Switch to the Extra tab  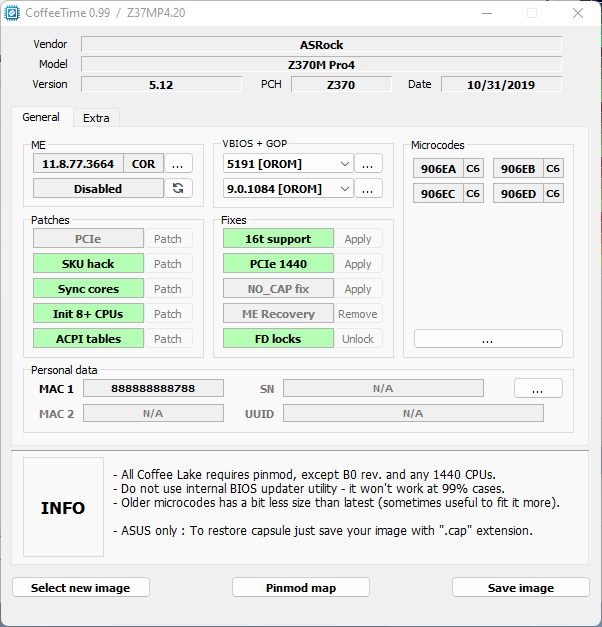click(96, 118)
